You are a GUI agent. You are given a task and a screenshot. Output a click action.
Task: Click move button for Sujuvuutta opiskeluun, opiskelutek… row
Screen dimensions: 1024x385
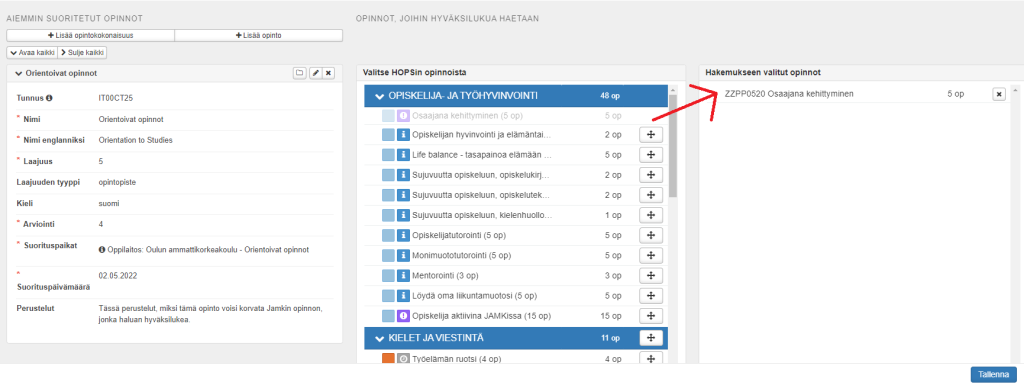click(650, 195)
